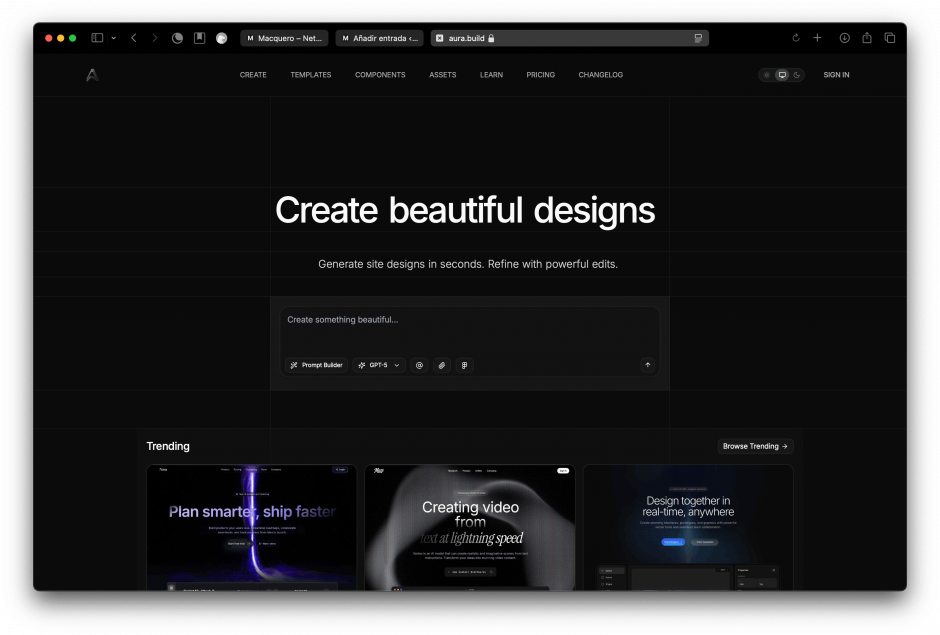Expand the Safari sidebar options chevron
Image resolution: width=940 pixels, height=635 pixels.
(x=114, y=38)
